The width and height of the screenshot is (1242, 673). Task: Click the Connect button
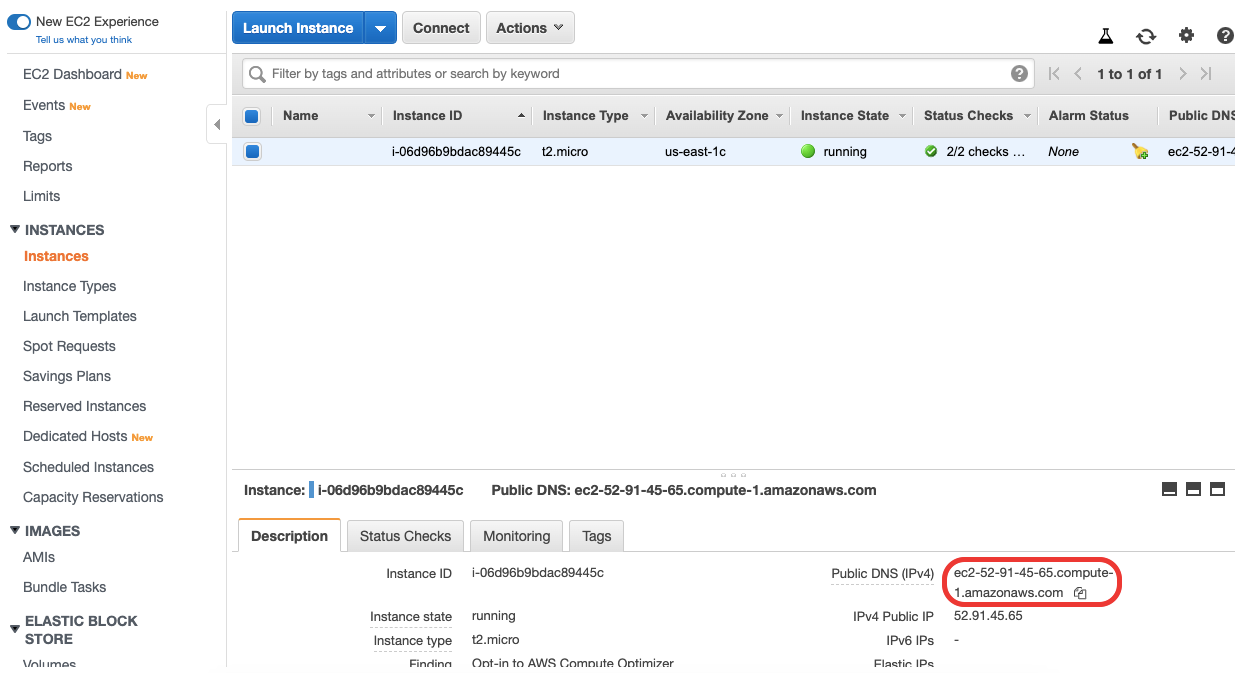pyautogui.click(x=441, y=28)
